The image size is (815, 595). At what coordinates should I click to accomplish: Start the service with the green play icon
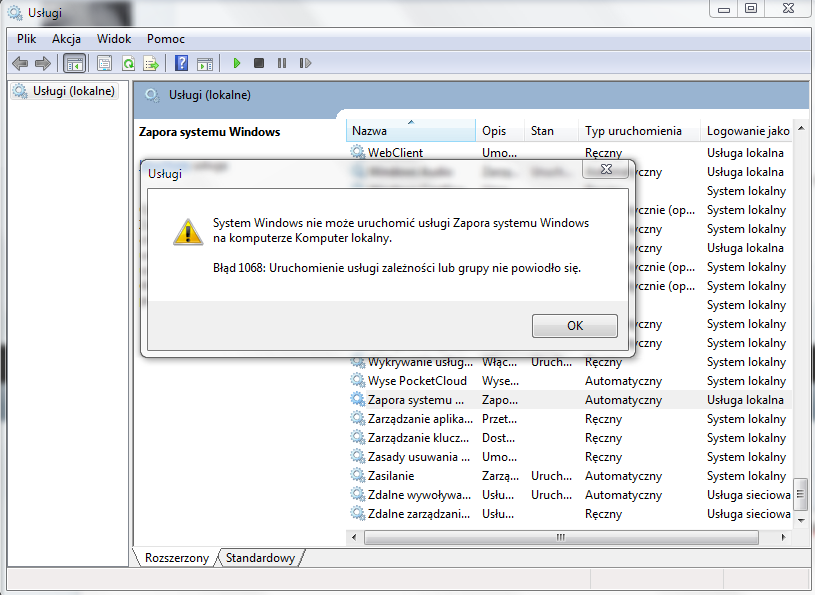click(x=236, y=63)
